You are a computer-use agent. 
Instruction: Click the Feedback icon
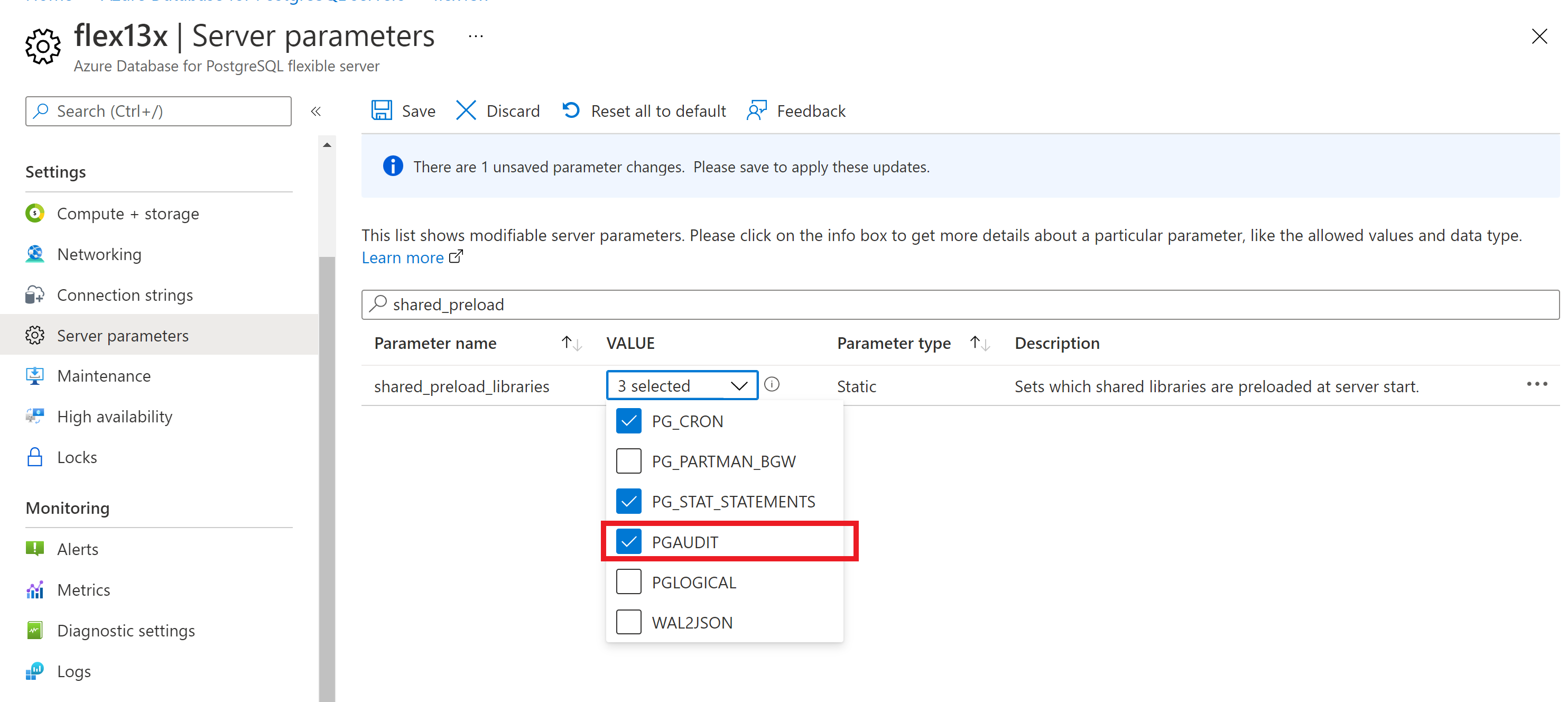[x=756, y=110]
